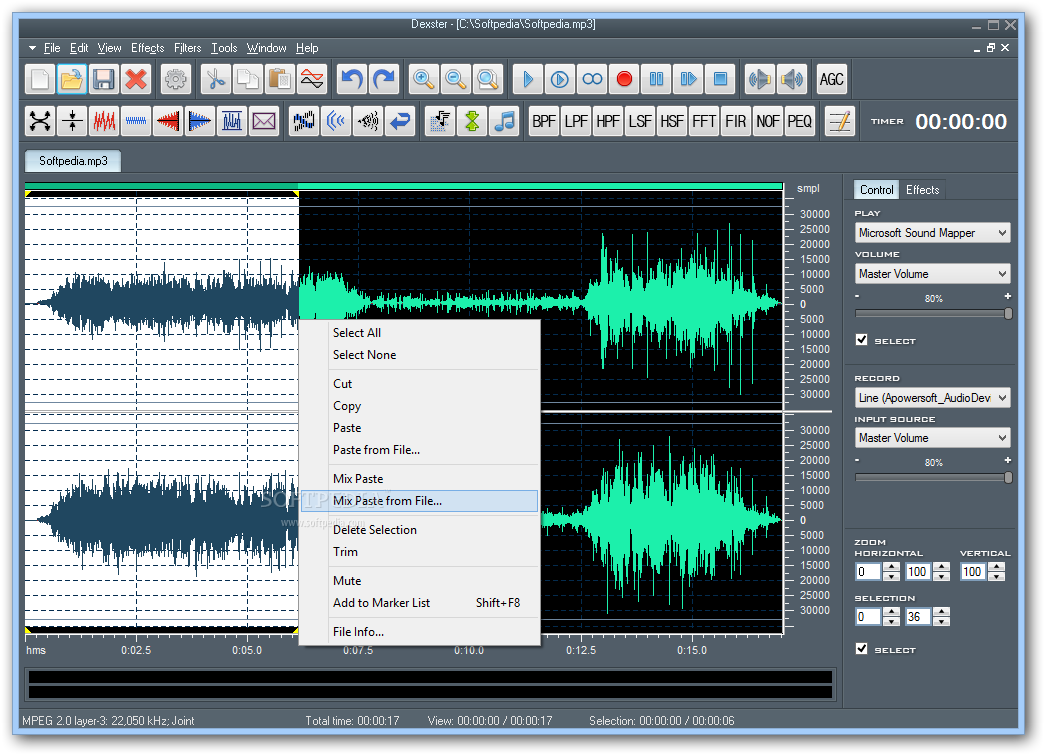Click the Stop button
Viewport: 1045px width, 755px height.
[720, 79]
